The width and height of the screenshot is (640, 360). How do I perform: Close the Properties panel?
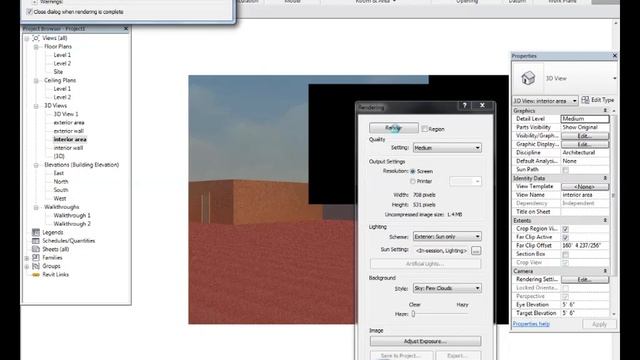point(615,56)
